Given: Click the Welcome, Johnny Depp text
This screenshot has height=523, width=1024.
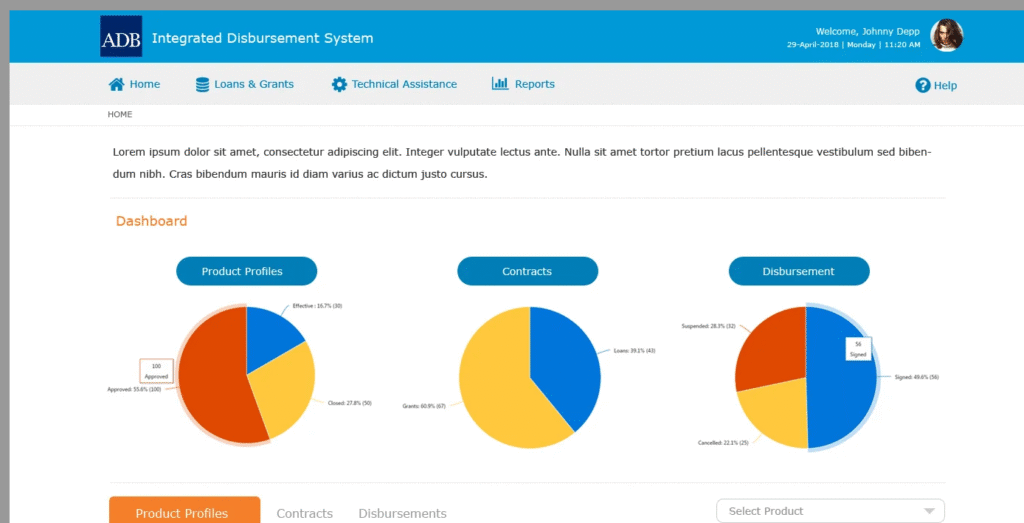Looking at the screenshot, I should 867,31.
